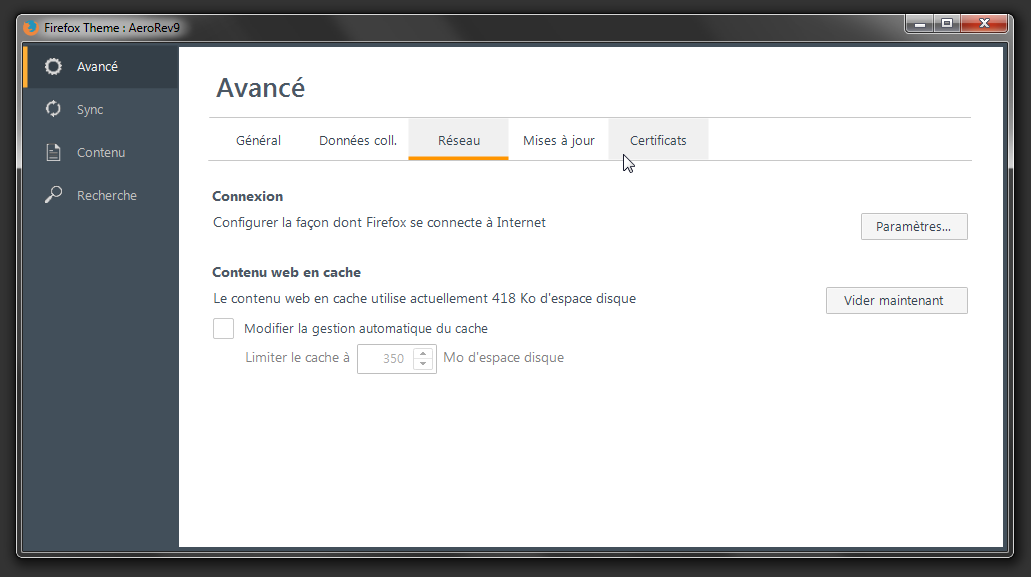Image resolution: width=1031 pixels, height=577 pixels.
Task: Go to the Mises à jour tab
Action: pyautogui.click(x=559, y=141)
